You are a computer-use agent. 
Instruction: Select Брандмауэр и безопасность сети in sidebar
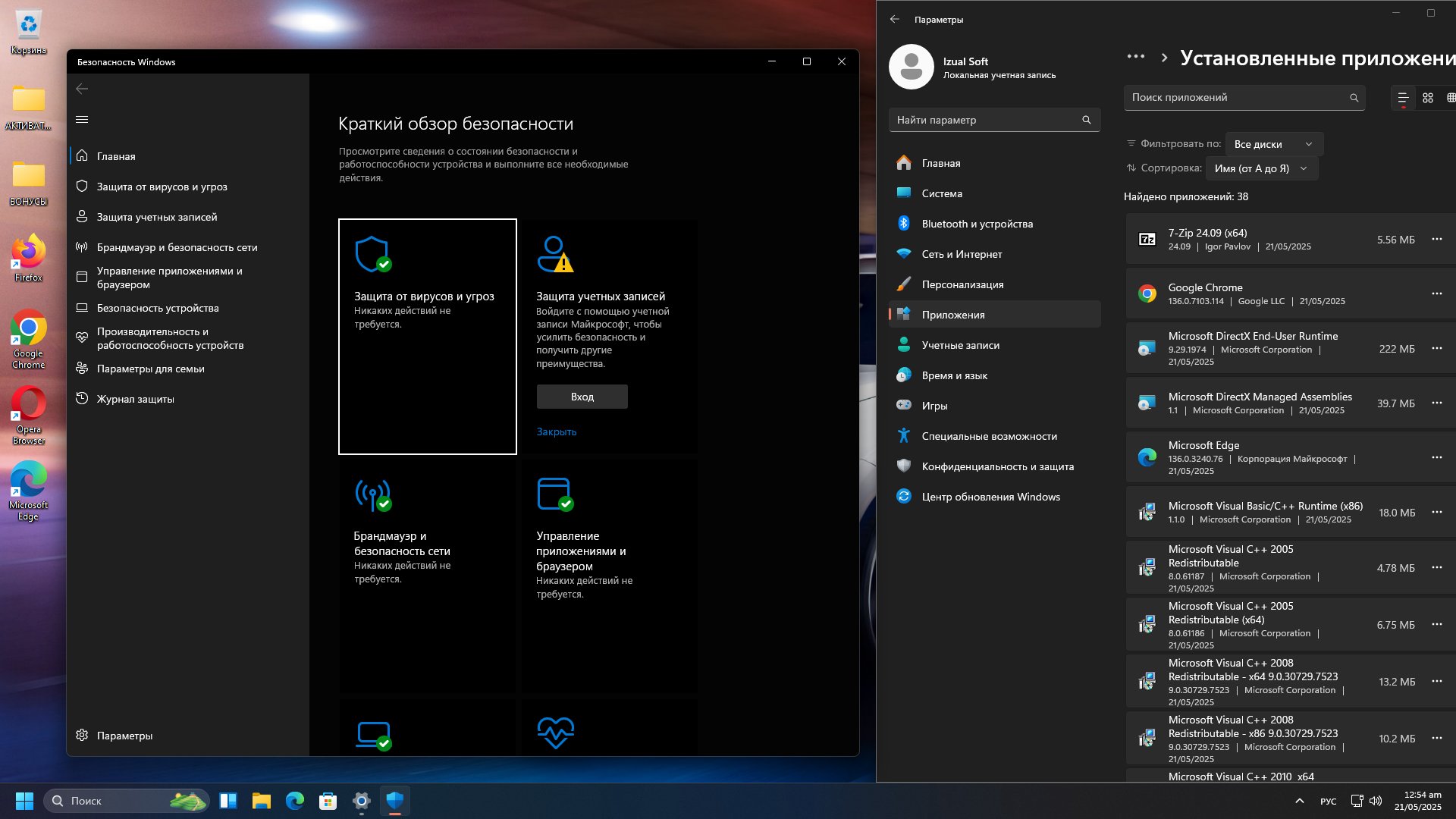188,247
